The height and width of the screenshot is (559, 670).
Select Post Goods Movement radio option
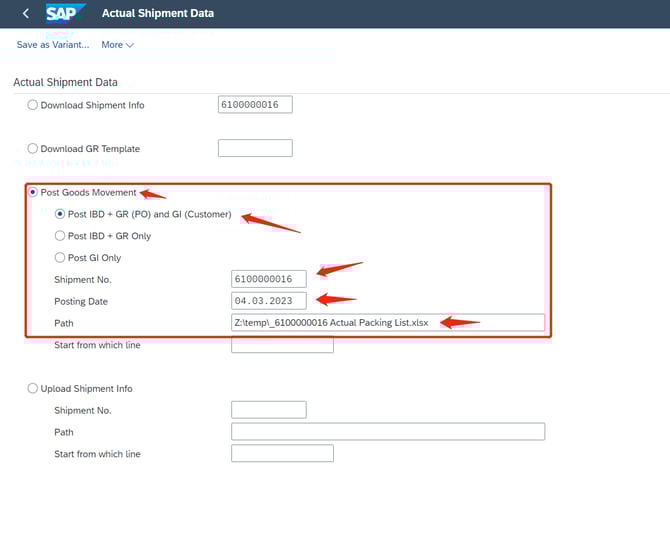[x=33, y=192]
